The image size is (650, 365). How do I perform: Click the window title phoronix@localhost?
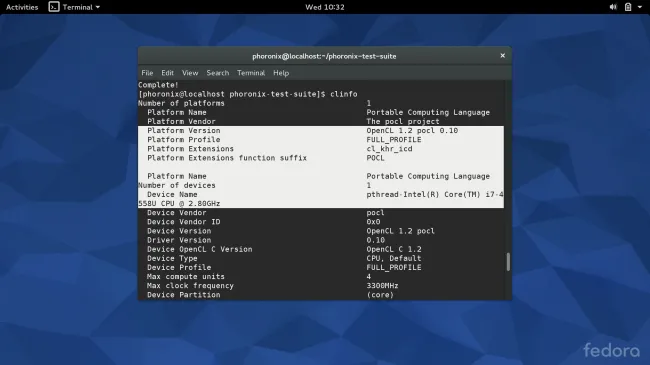tap(324, 56)
